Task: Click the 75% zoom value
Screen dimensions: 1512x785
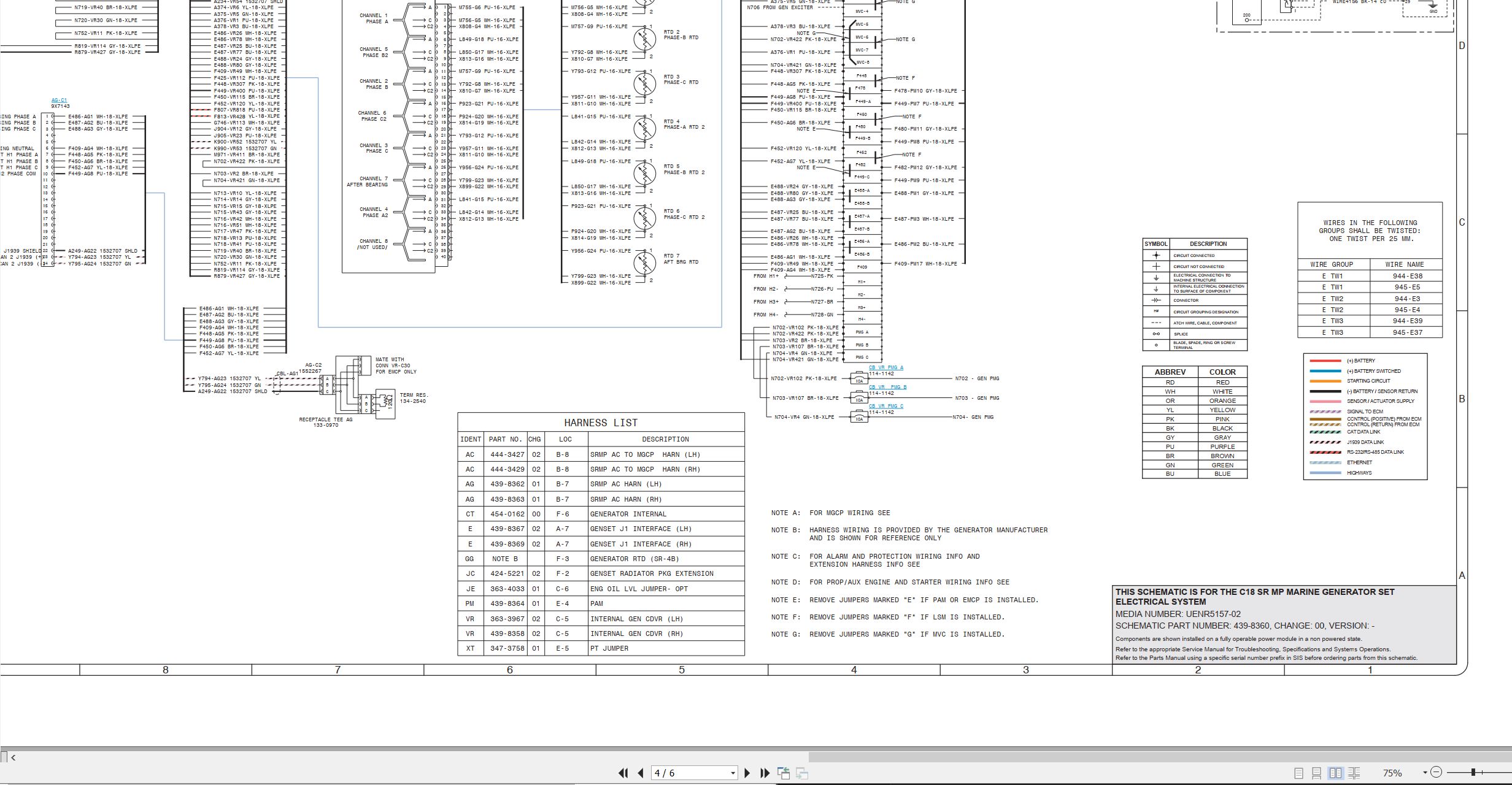Action: (1392, 773)
